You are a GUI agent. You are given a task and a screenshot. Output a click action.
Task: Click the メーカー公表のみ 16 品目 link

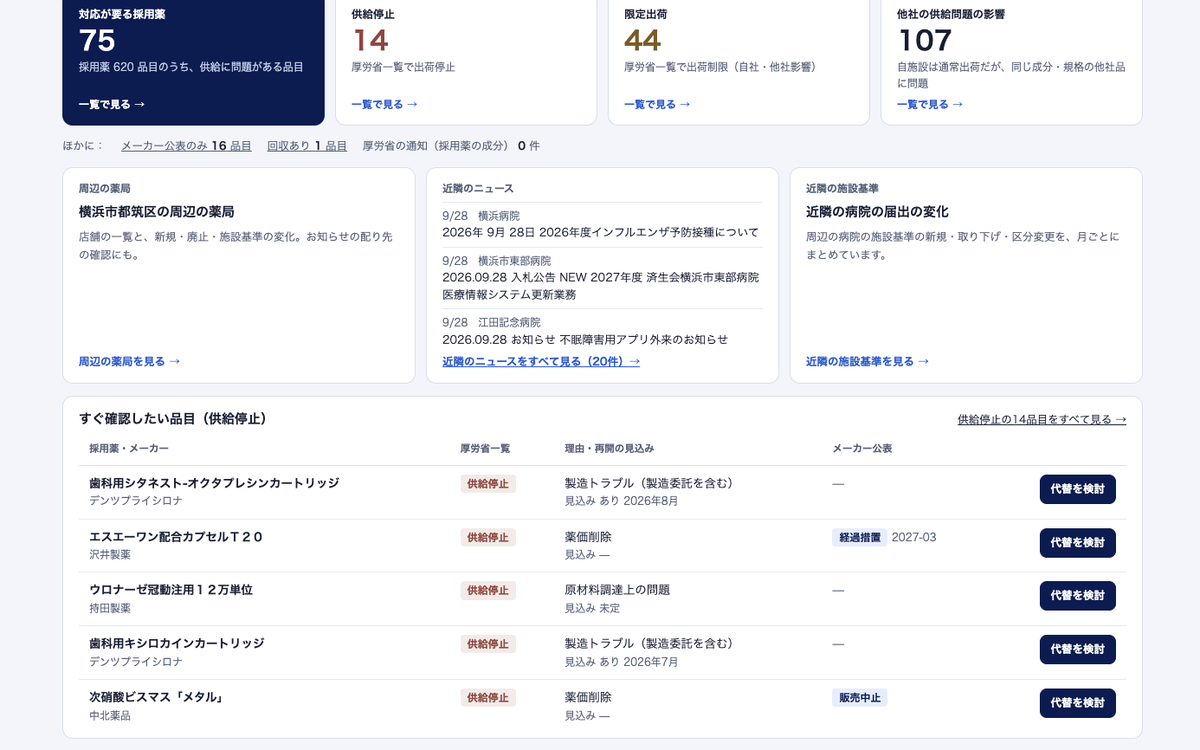click(x=186, y=146)
